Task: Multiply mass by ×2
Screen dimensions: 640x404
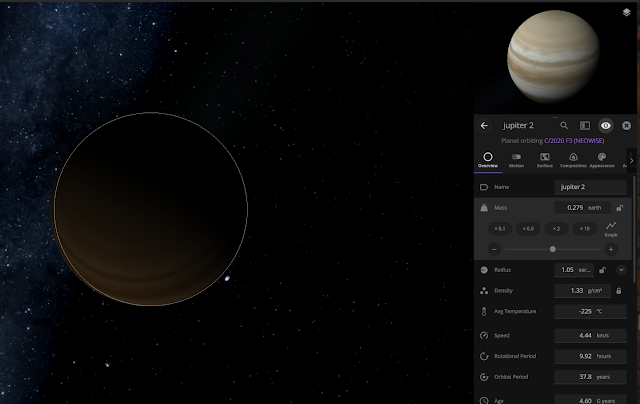Action: pyautogui.click(x=556, y=229)
